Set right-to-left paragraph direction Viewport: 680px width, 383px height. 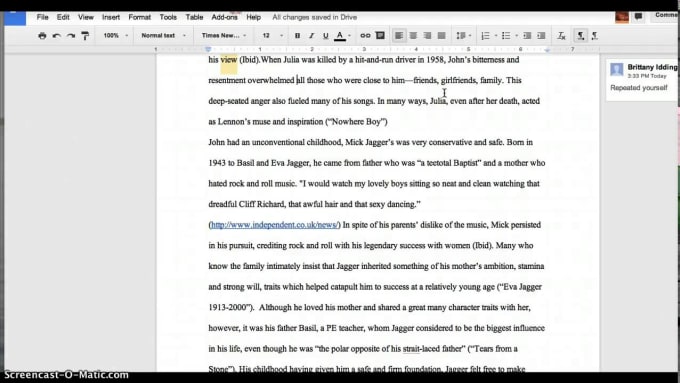(595, 36)
